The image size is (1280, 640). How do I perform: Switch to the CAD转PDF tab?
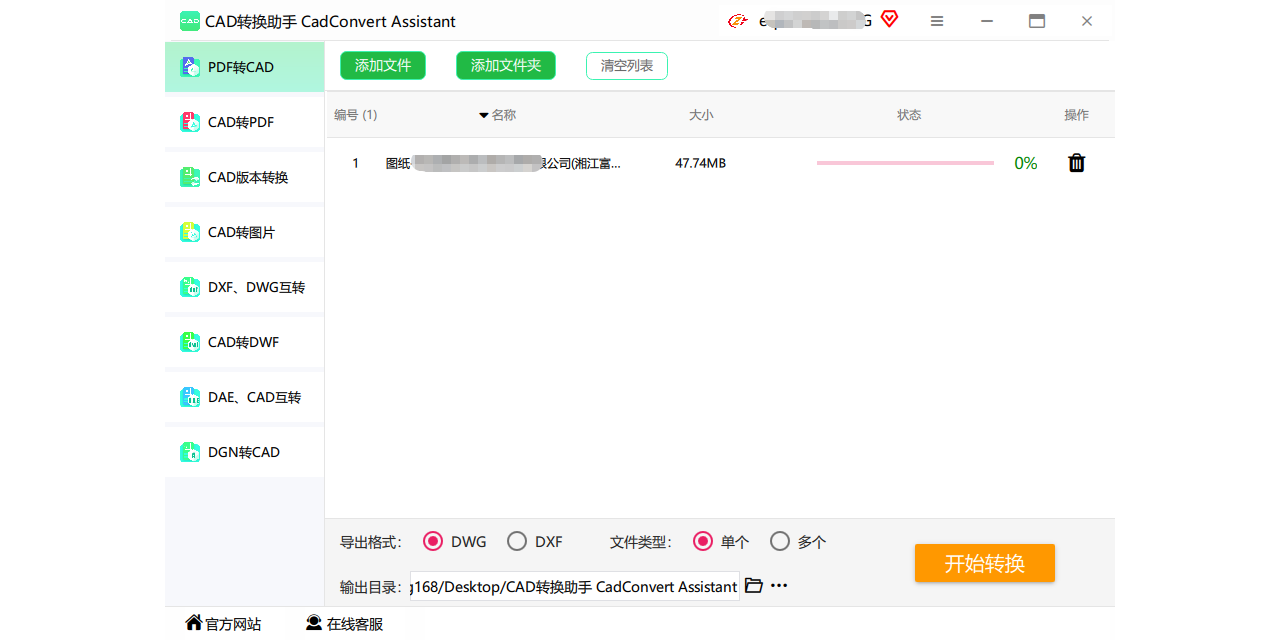[244, 121]
